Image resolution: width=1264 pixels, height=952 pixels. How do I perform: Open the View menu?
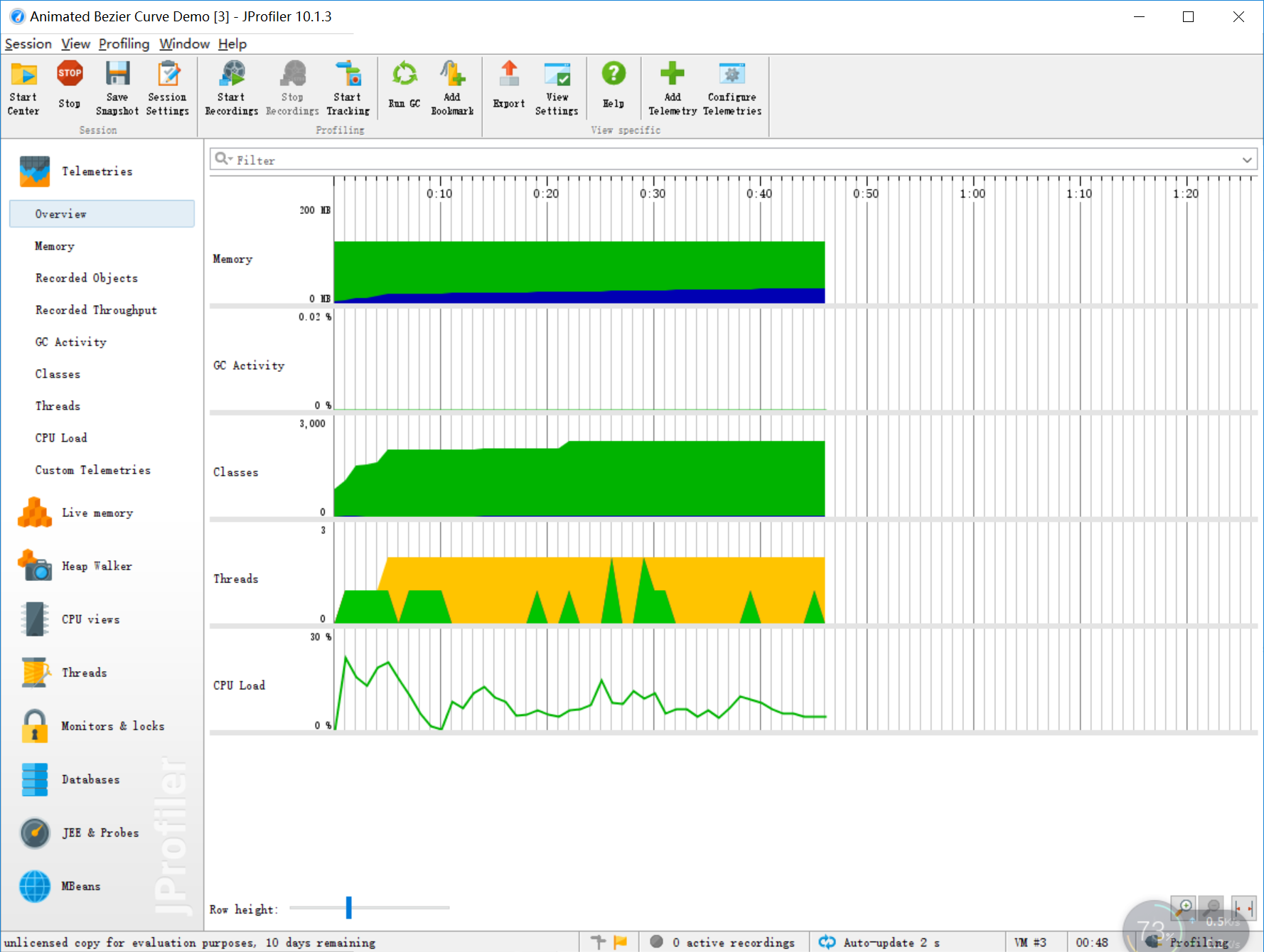75,44
